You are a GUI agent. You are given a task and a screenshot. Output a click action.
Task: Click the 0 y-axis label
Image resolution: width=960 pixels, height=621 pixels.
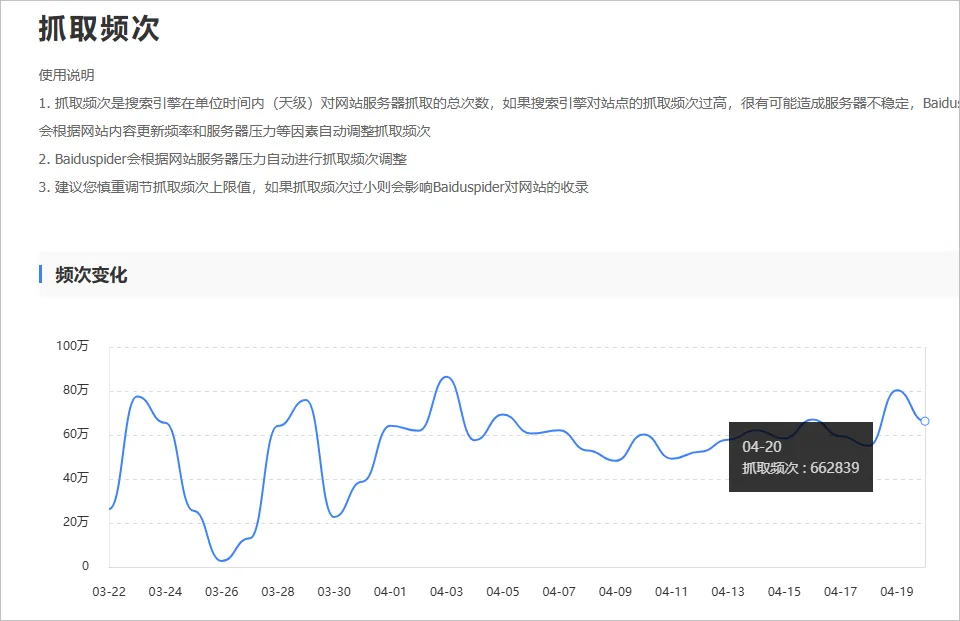(85, 566)
